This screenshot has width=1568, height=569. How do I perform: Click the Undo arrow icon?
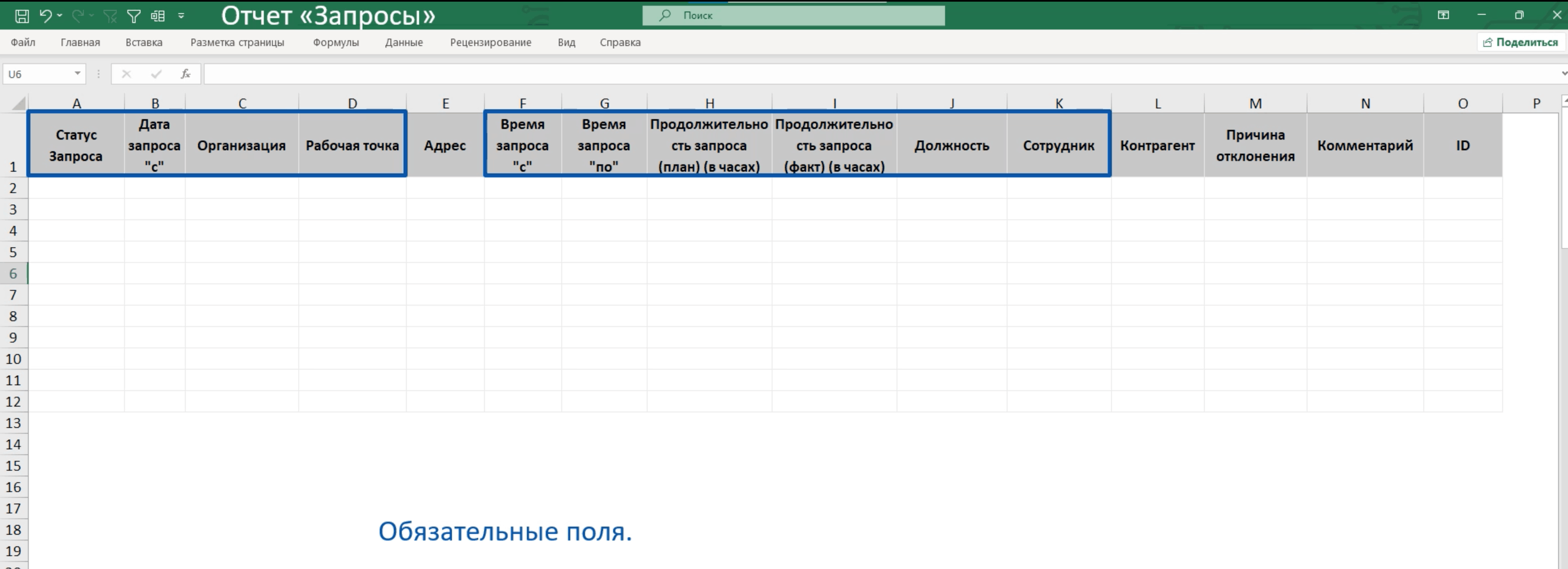[x=45, y=16]
